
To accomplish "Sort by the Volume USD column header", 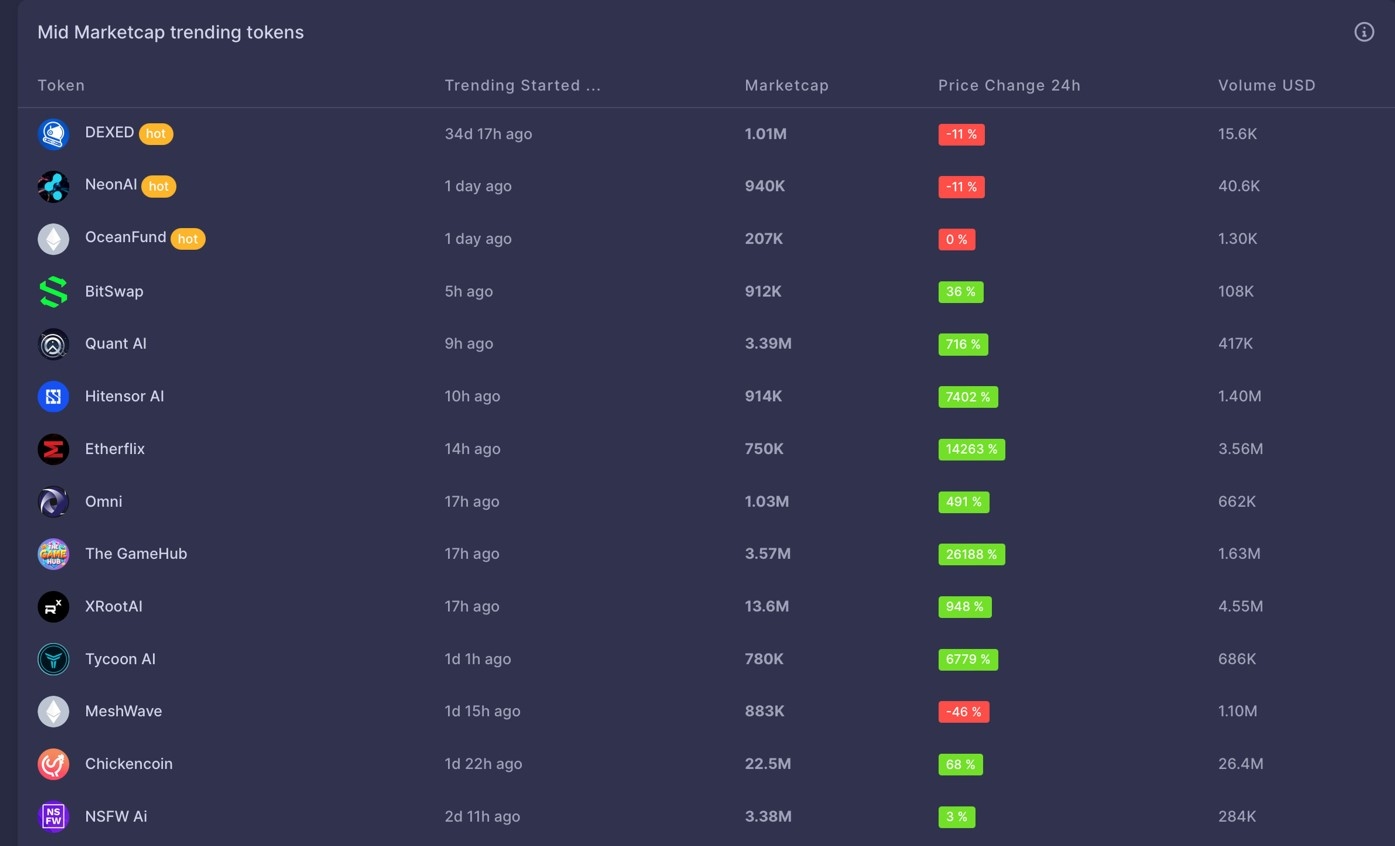I will pyautogui.click(x=1266, y=86).
